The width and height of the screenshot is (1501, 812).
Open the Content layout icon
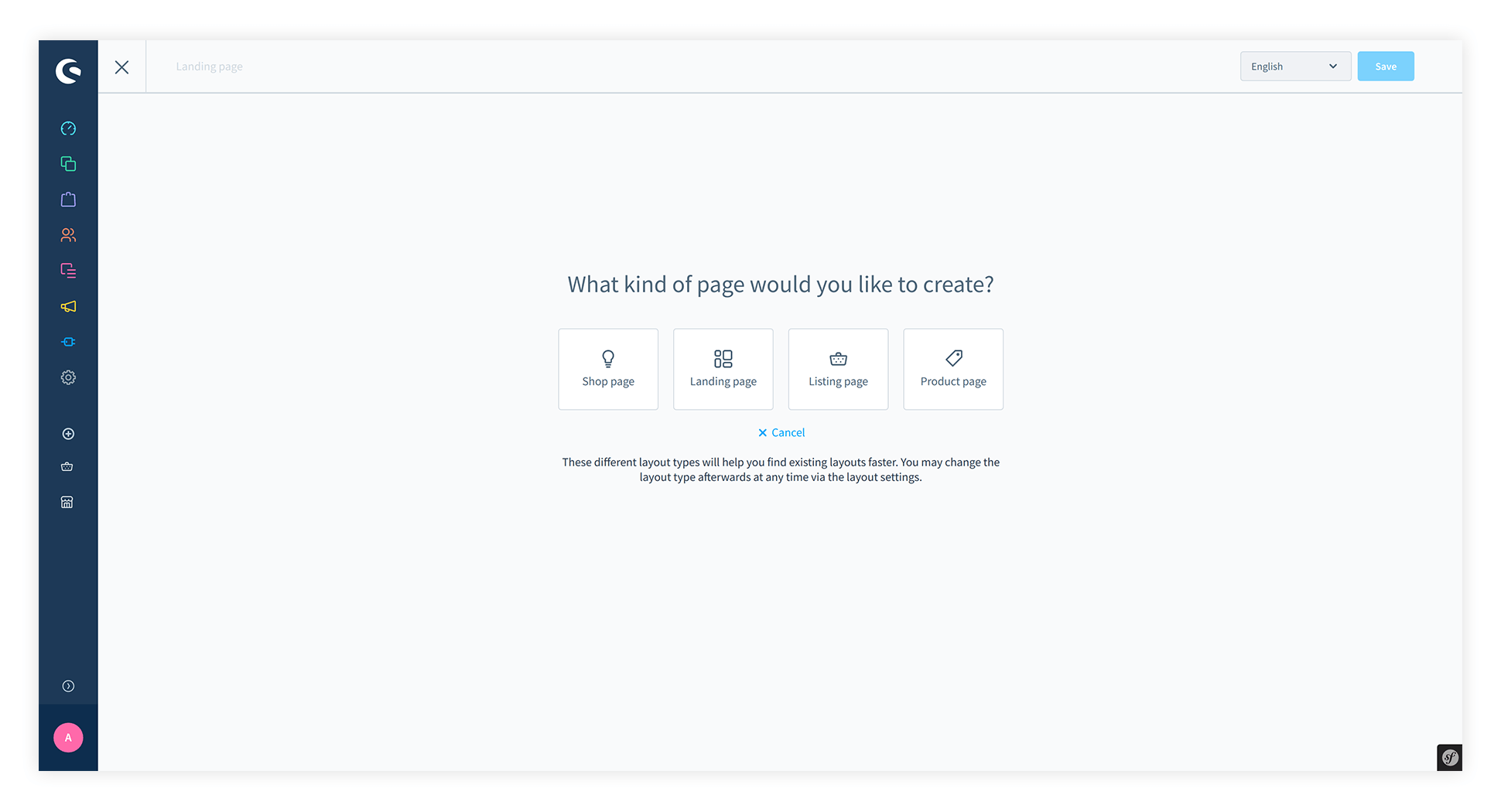click(68, 271)
